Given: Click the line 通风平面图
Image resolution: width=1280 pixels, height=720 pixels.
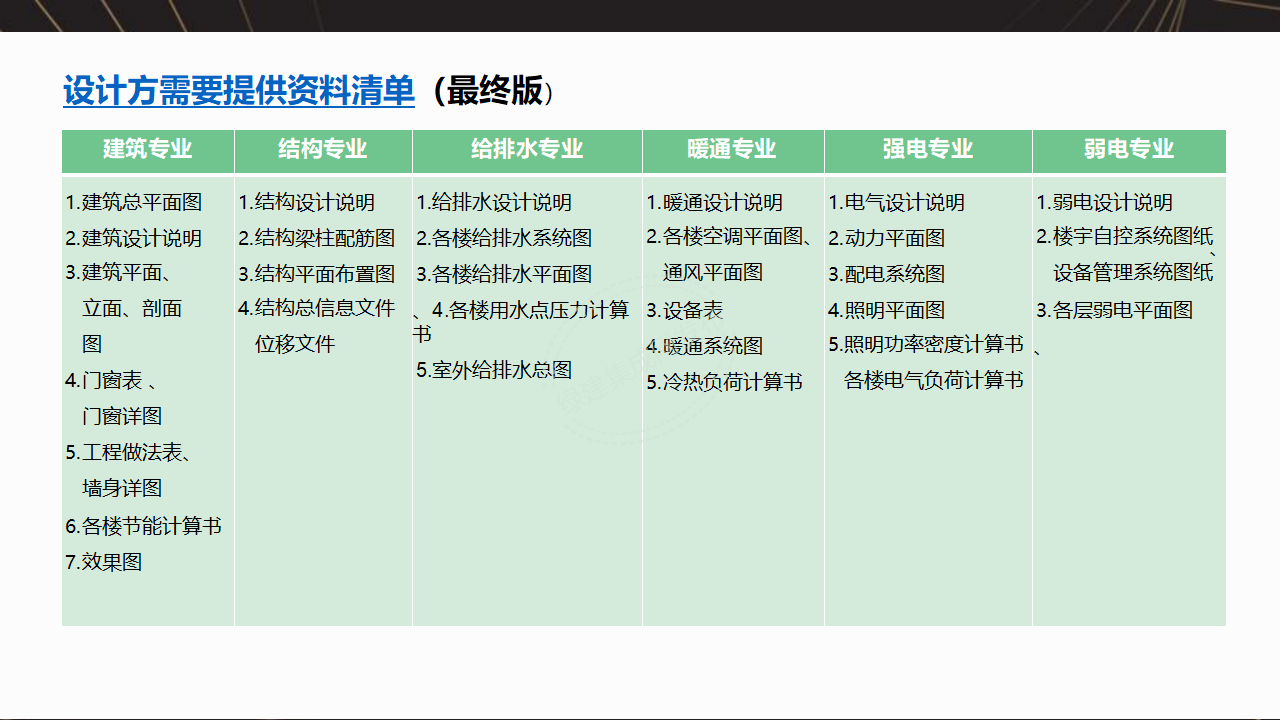Looking at the screenshot, I should coord(713,272).
